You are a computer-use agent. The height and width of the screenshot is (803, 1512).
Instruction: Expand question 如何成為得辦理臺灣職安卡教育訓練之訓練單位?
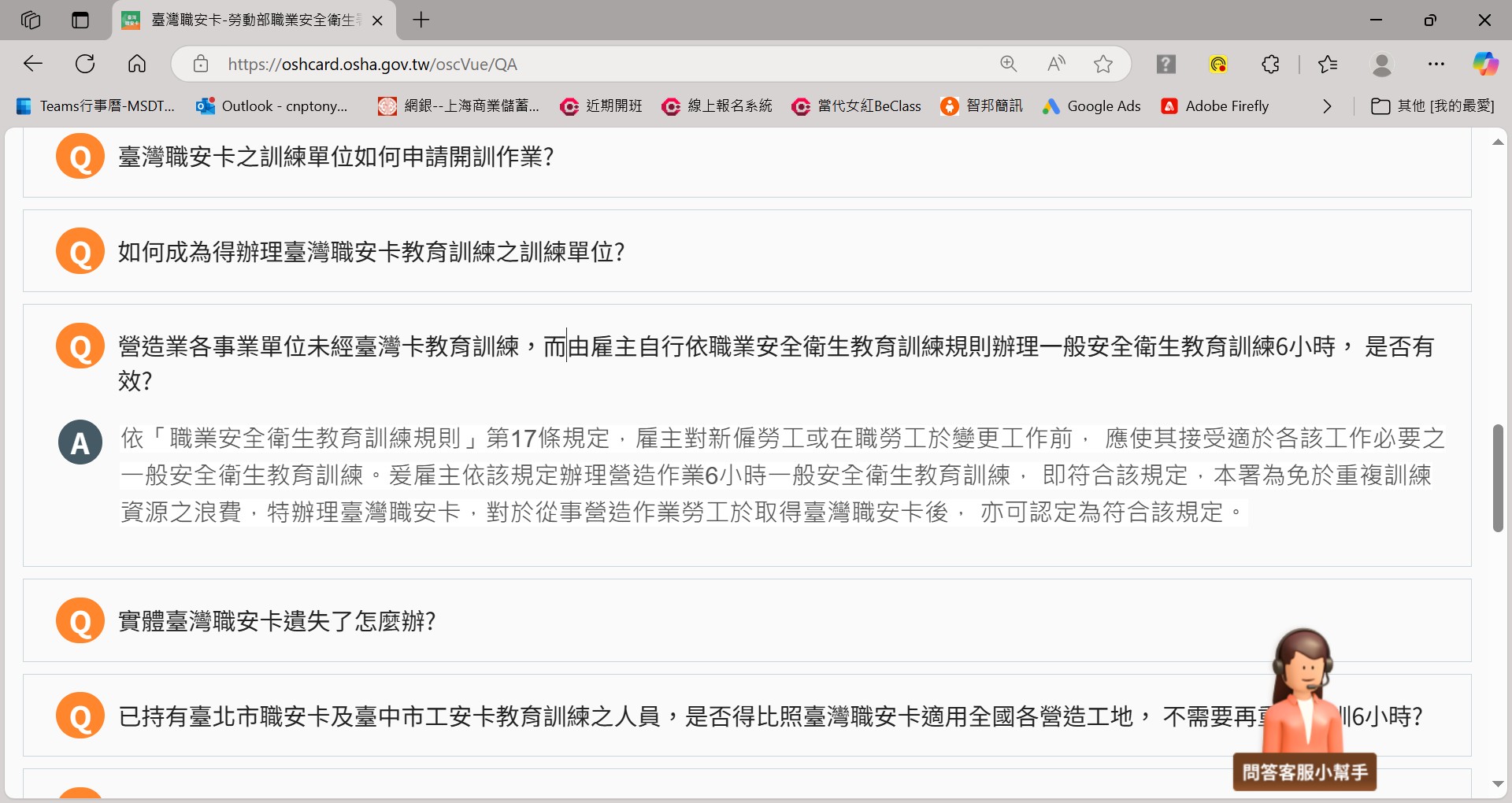371,252
